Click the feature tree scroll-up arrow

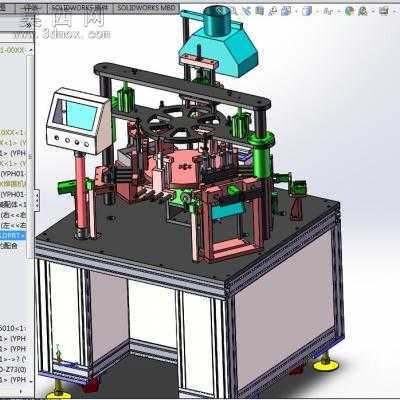pyautogui.click(x=31, y=50)
